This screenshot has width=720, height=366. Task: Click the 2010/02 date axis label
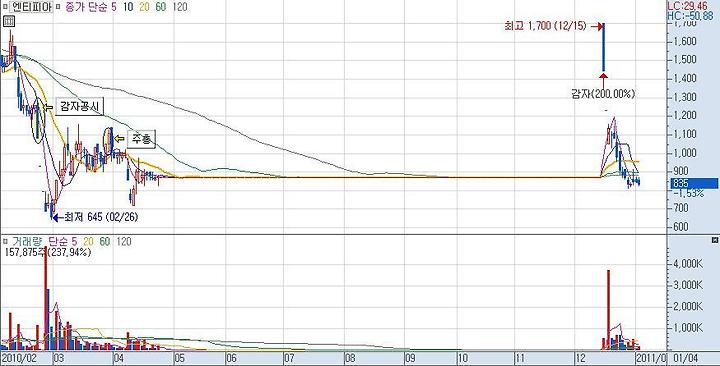(19, 358)
